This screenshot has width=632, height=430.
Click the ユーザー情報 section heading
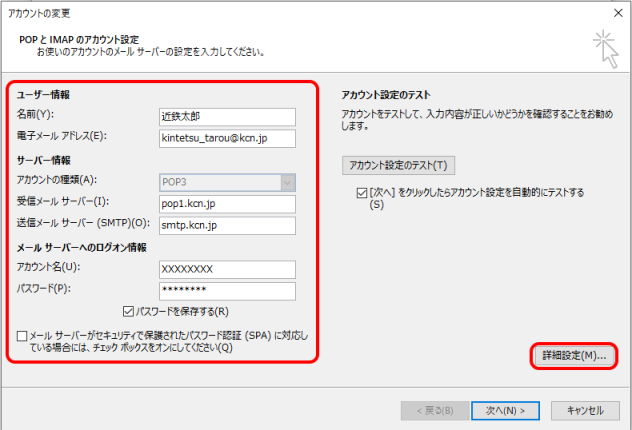pyautogui.click(x=43, y=95)
